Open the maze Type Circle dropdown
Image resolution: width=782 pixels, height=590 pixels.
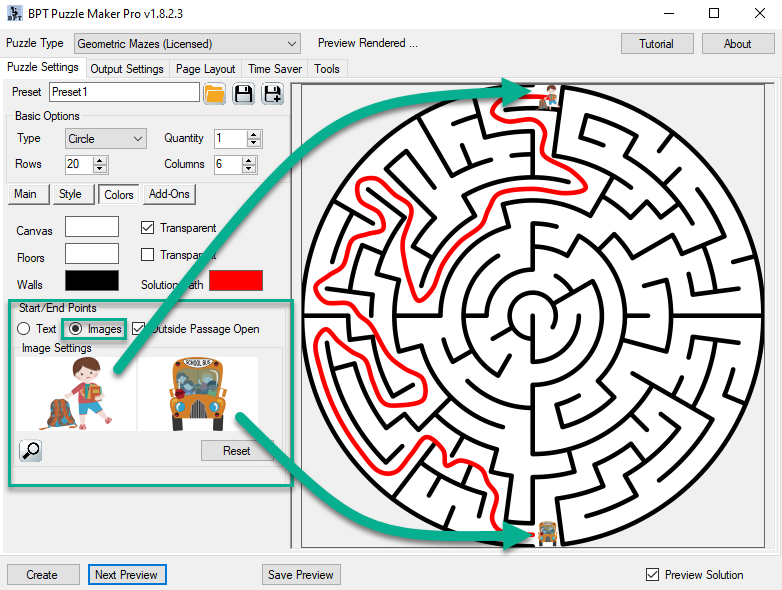(137, 139)
